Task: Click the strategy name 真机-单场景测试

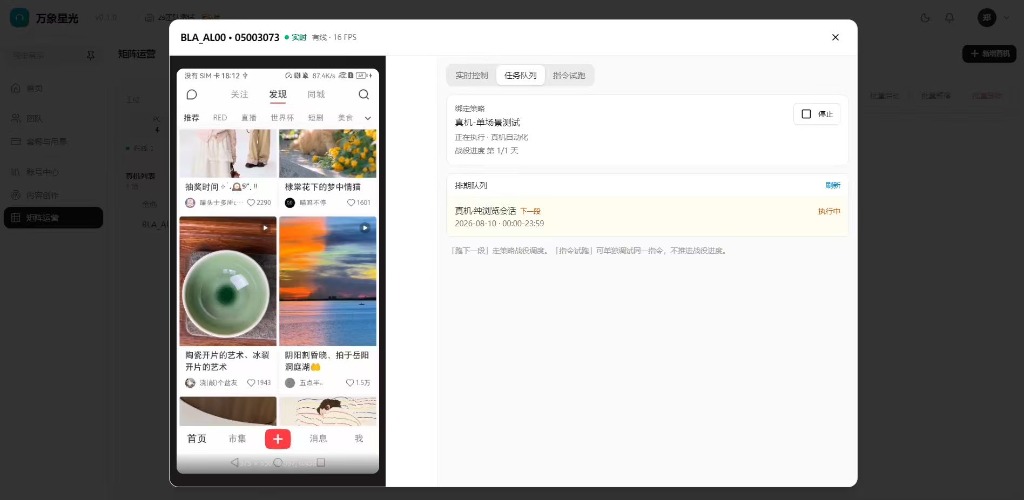Action: 488,122
